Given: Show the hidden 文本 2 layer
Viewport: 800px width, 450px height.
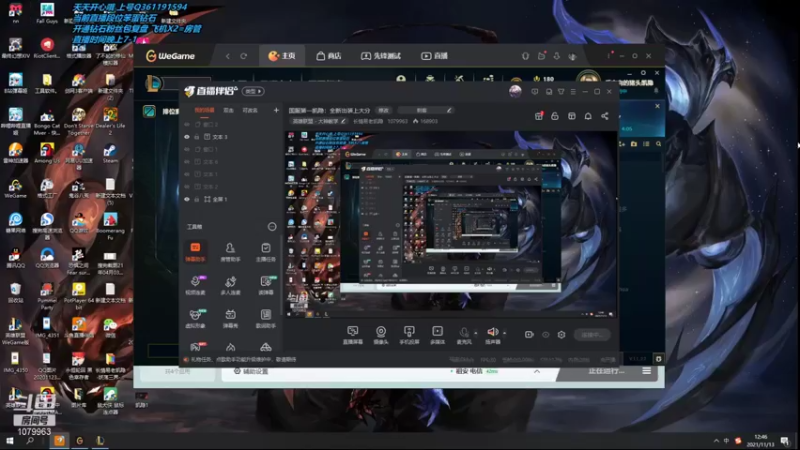Looking at the screenshot, I should [x=187, y=187].
